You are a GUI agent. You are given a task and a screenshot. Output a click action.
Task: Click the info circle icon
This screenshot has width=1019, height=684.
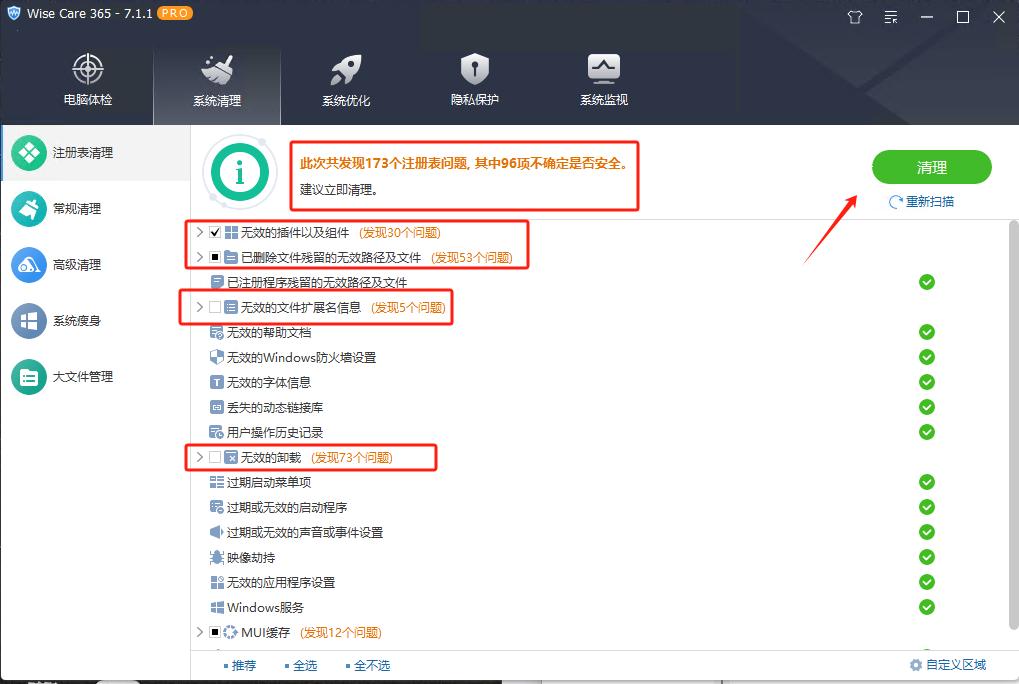pyautogui.click(x=240, y=172)
